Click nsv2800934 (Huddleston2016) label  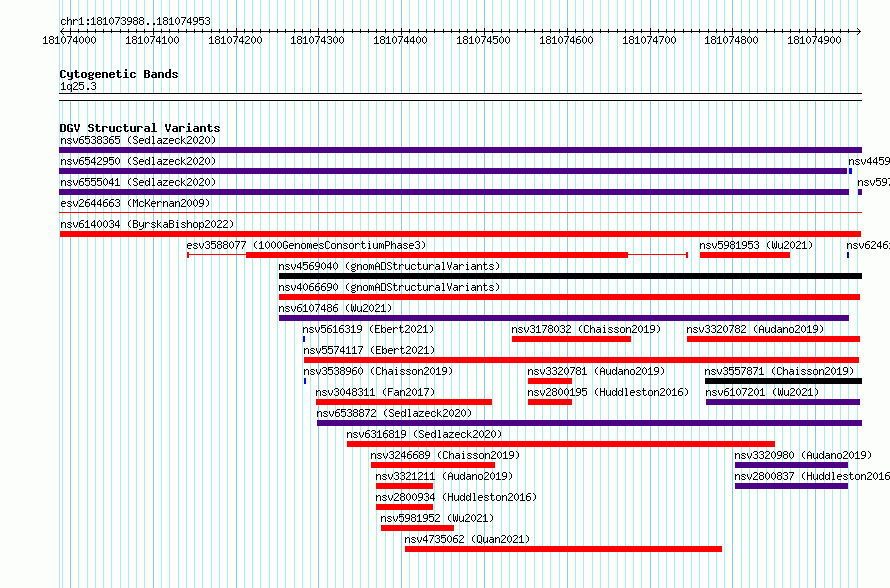point(456,497)
